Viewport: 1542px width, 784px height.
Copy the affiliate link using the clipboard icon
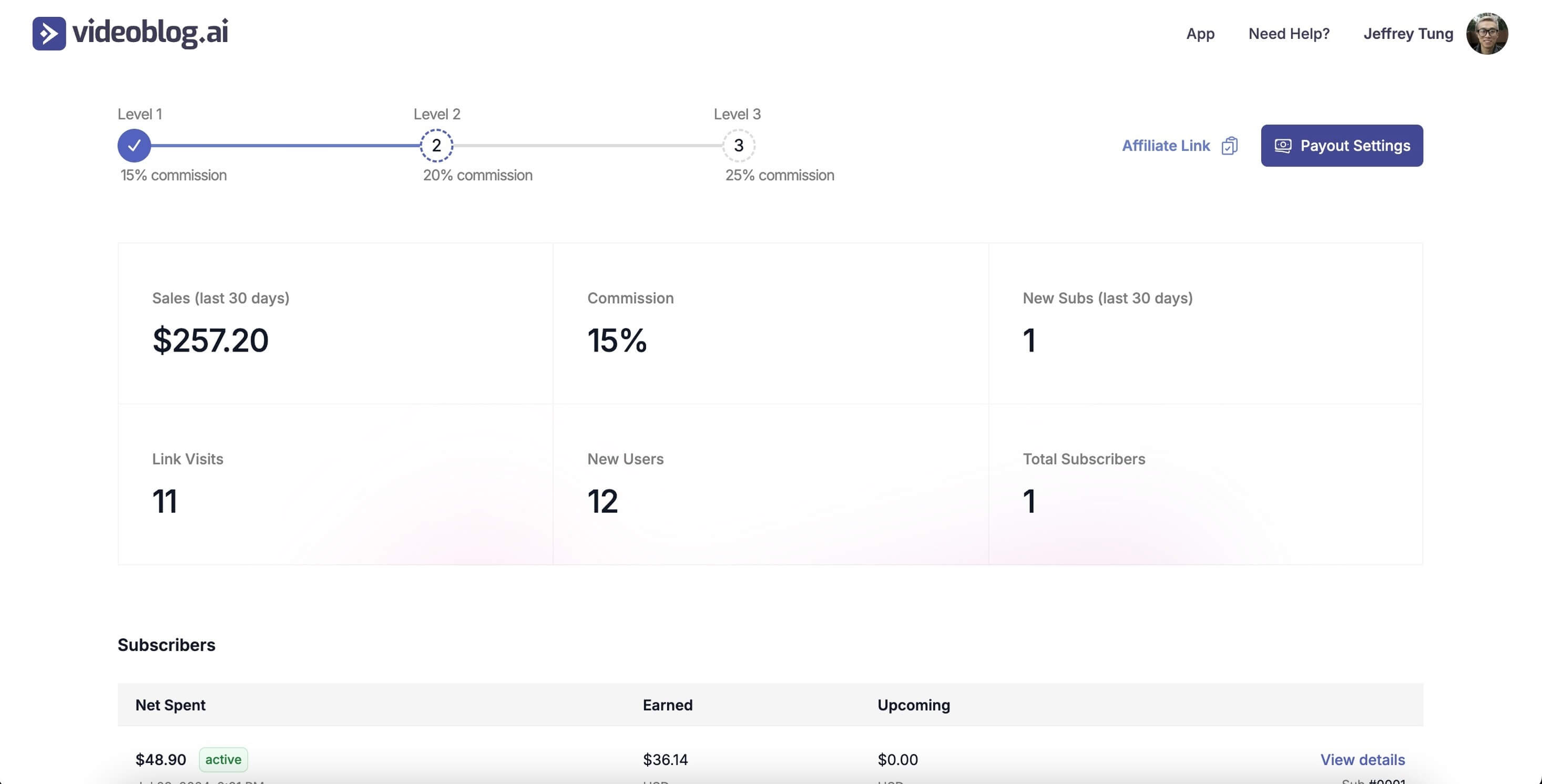(x=1230, y=146)
